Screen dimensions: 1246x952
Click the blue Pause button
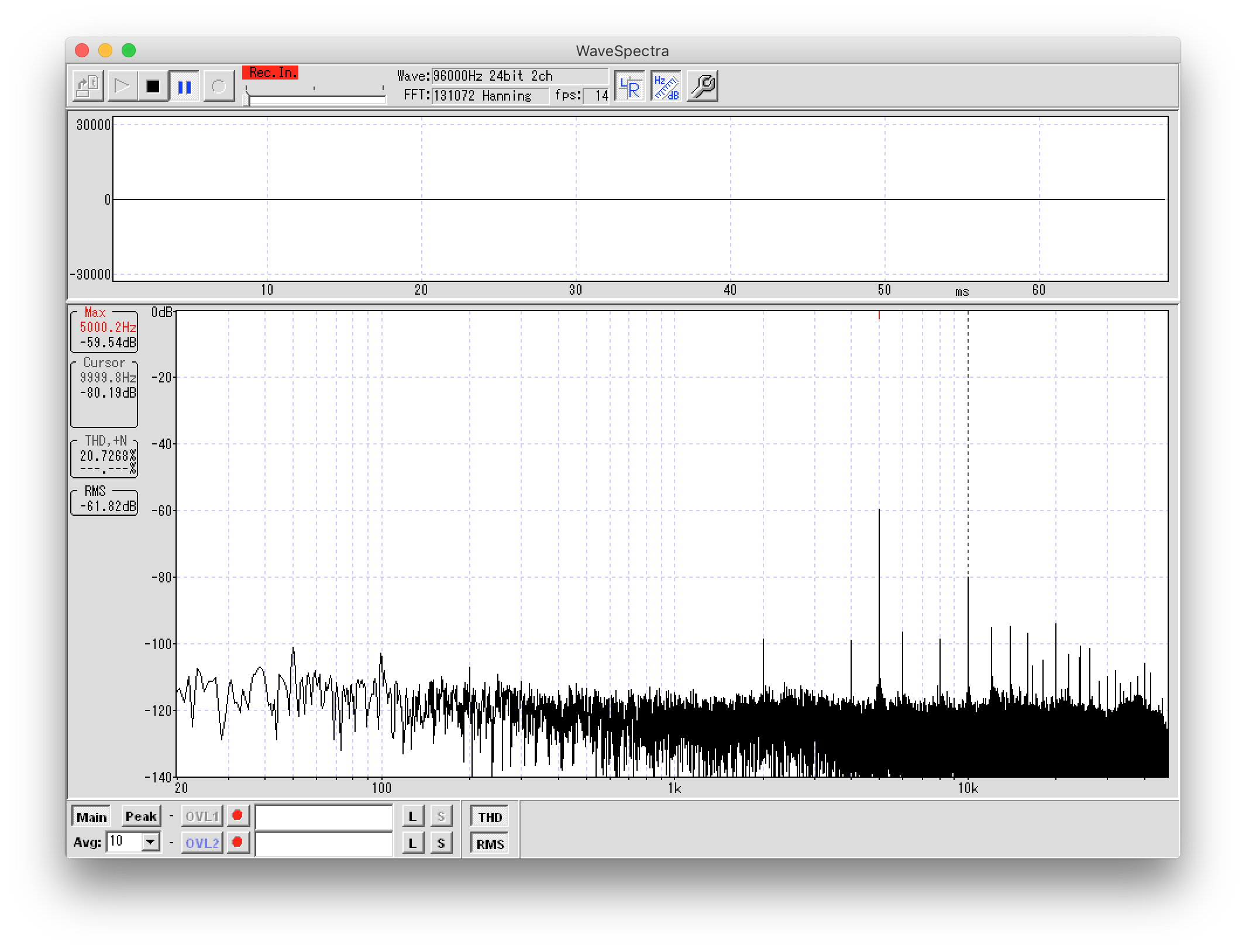pos(184,87)
